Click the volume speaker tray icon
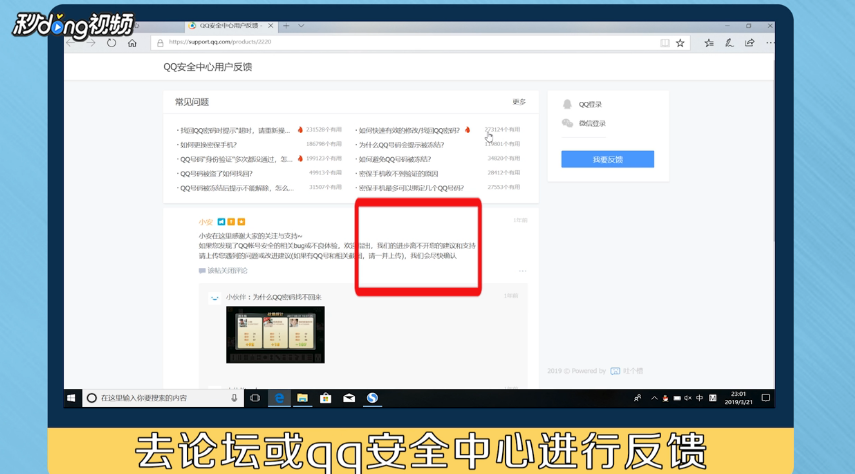 [688, 398]
